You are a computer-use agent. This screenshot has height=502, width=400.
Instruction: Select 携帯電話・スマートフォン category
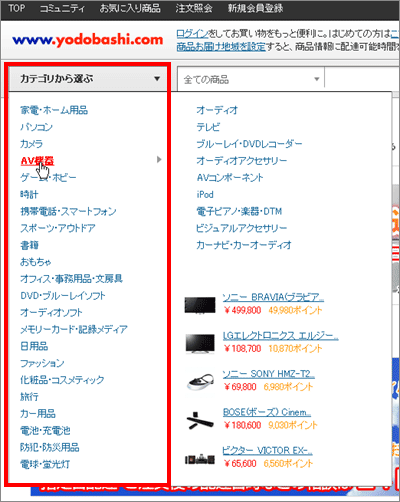(x=68, y=211)
